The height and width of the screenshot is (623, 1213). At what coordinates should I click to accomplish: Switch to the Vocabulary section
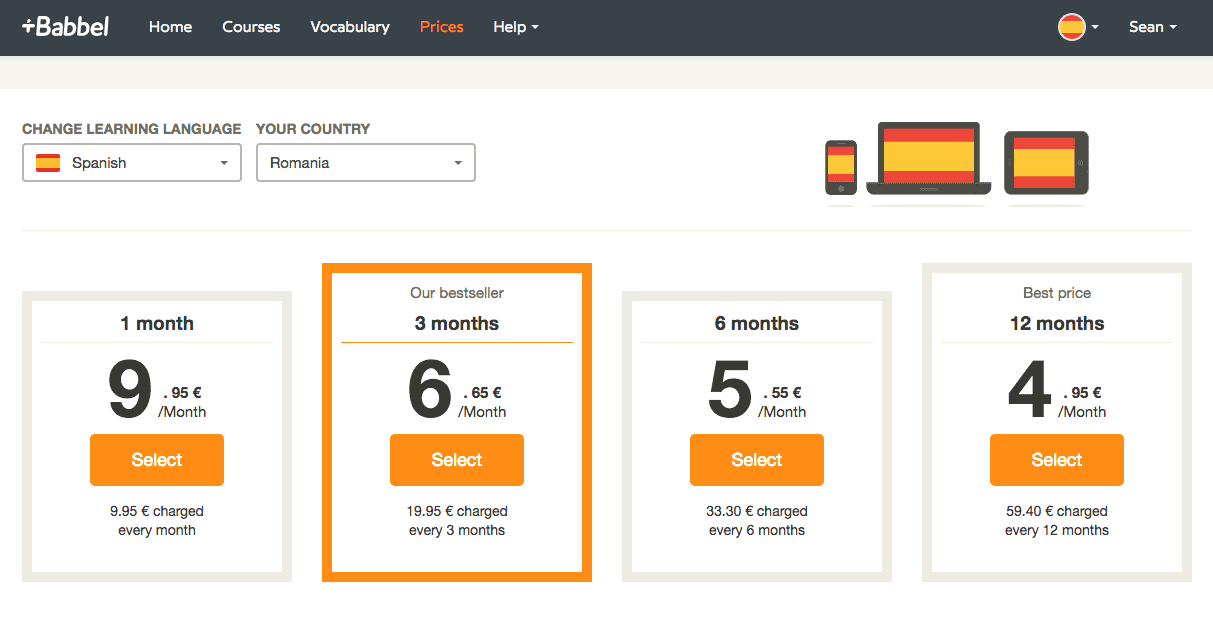(349, 27)
